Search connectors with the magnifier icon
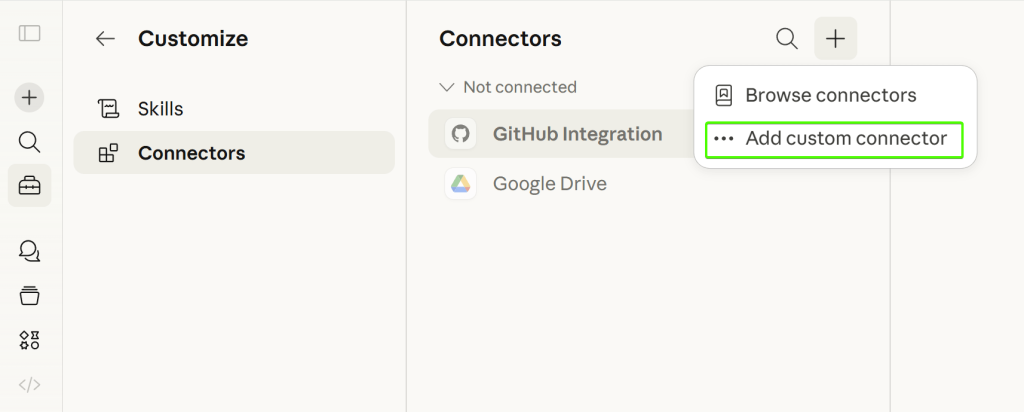Image resolution: width=1024 pixels, height=412 pixels. 787,39
